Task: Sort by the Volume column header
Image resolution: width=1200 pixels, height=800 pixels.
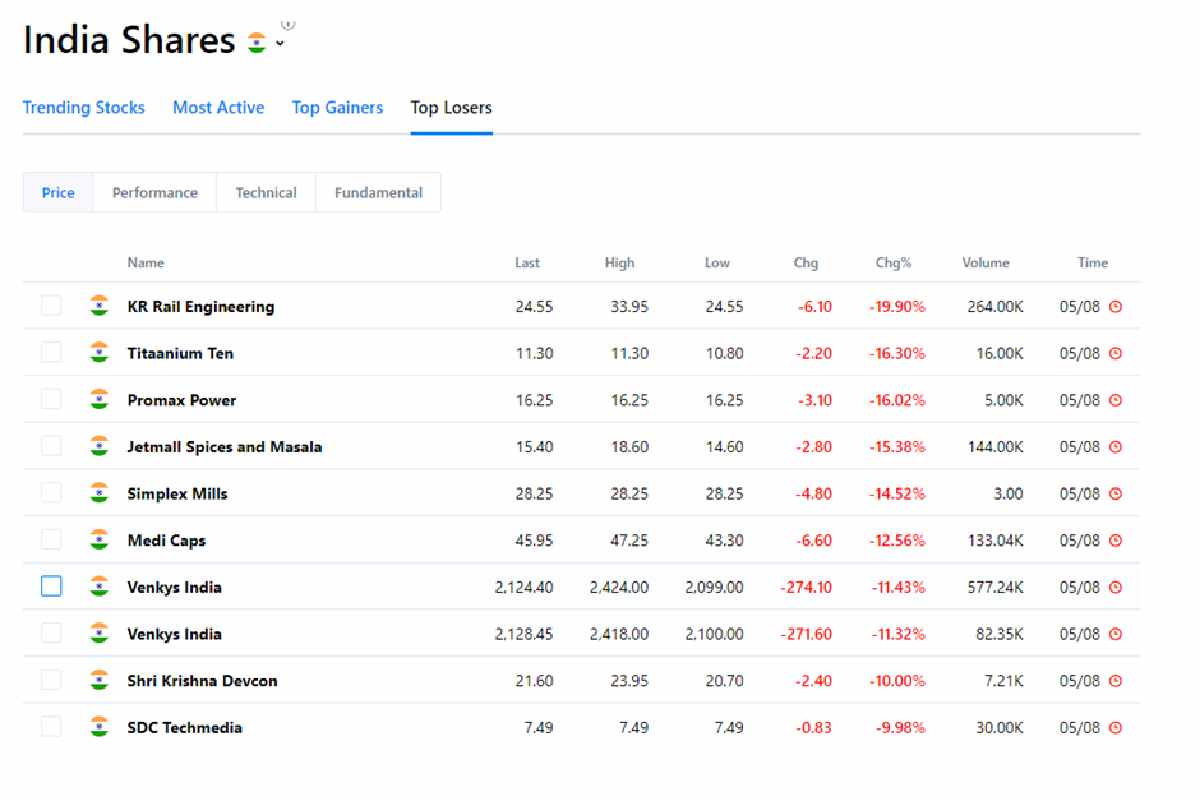Action: (x=986, y=263)
